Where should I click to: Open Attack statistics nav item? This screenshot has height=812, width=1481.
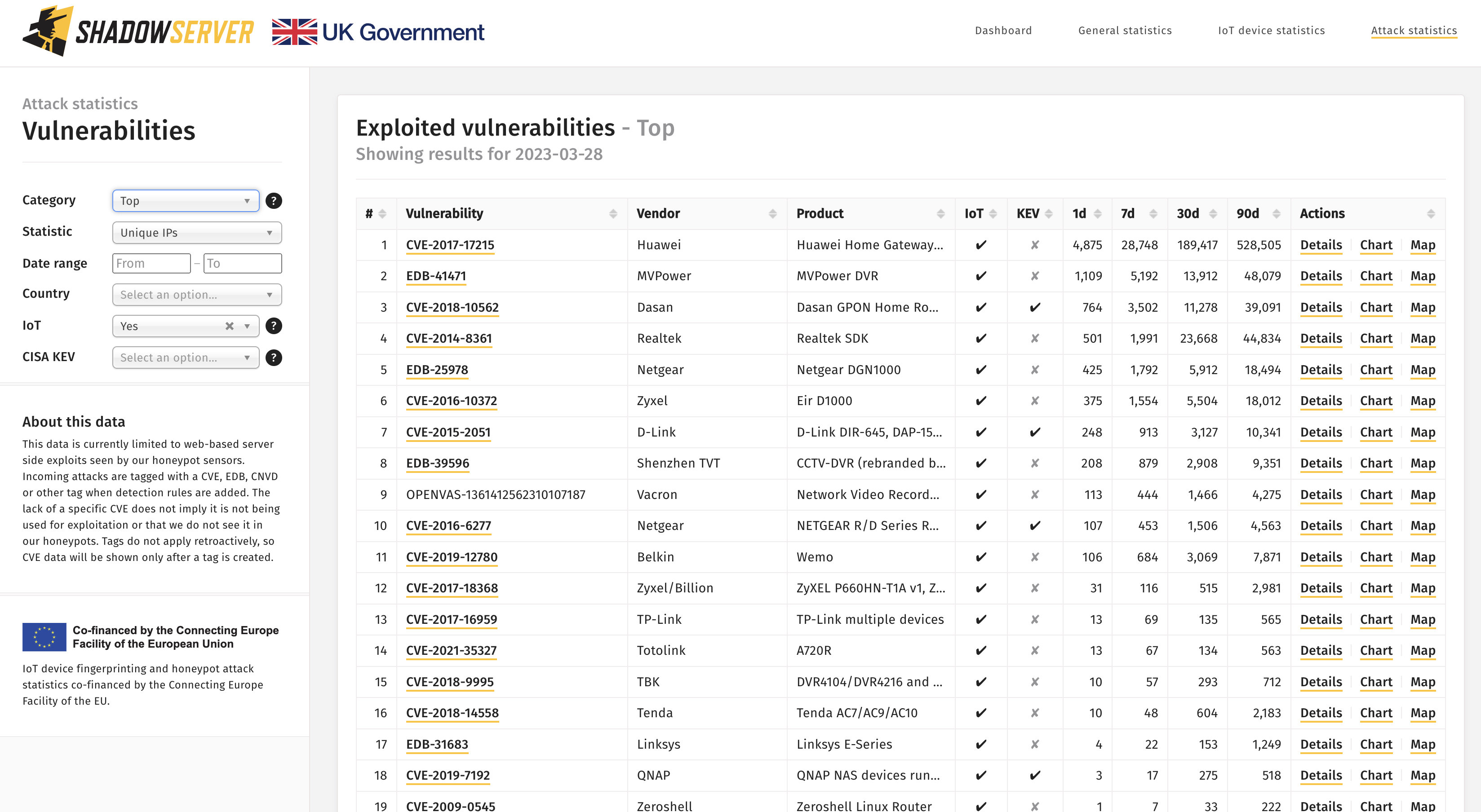click(x=1414, y=31)
